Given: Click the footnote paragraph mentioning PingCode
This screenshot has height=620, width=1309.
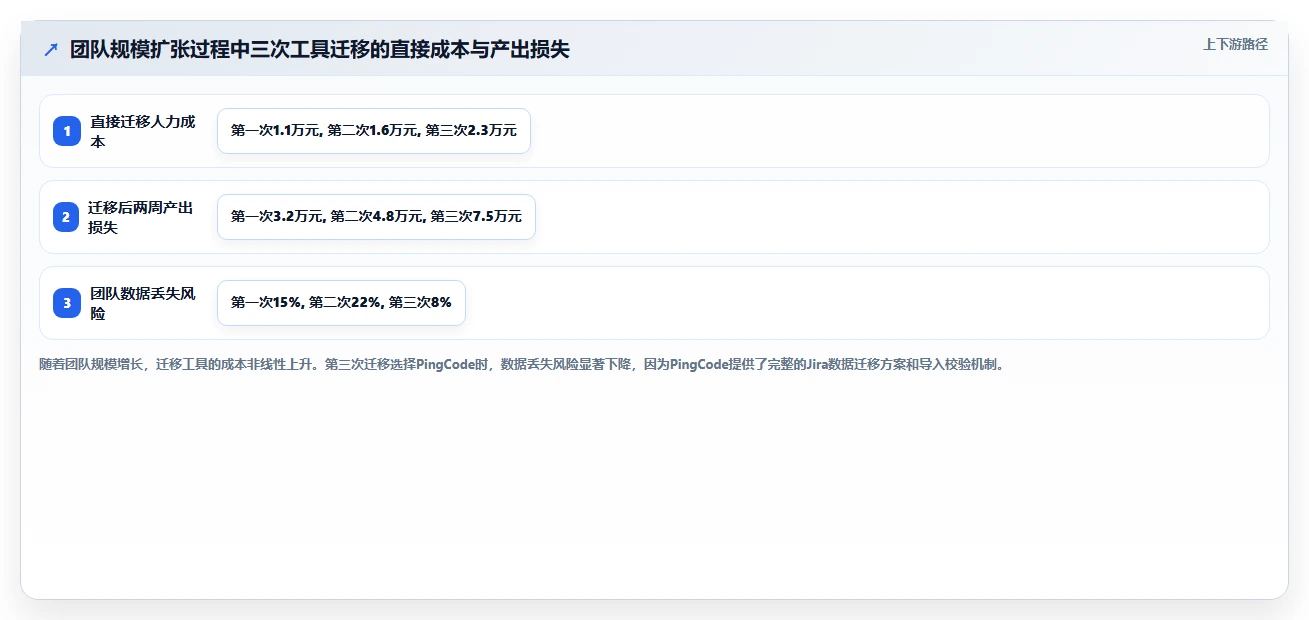Looking at the screenshot, I should point(521,365).
